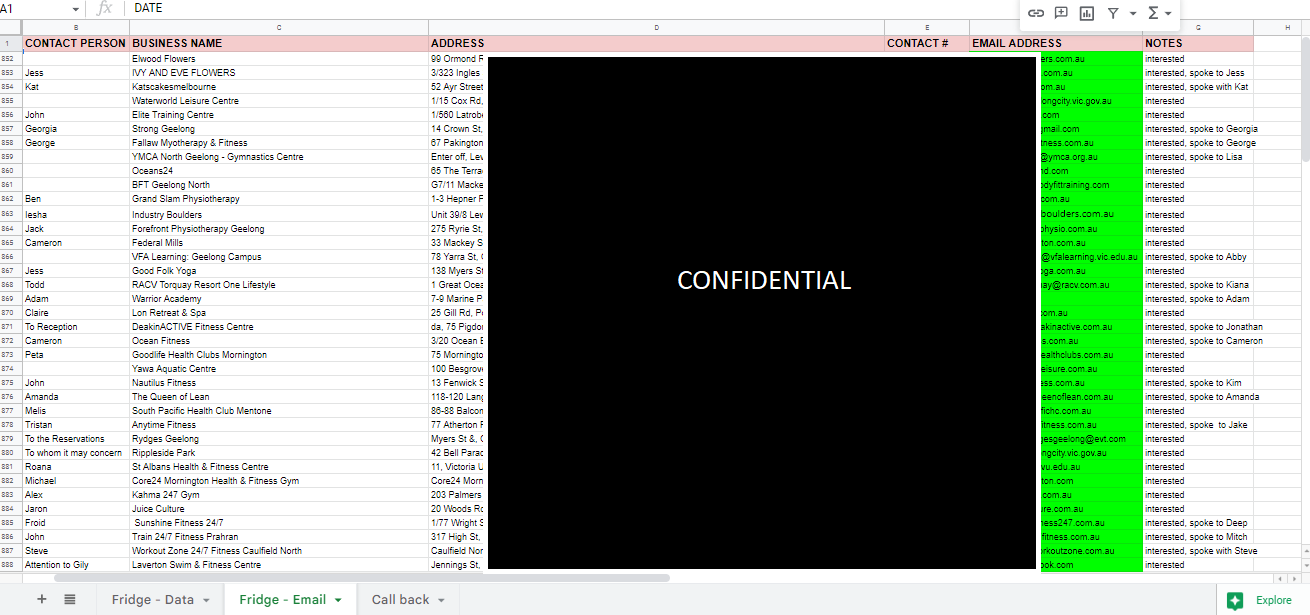Viewport: 1310px width, 615px height.
Task: Select the EMAIL ADDRESS header cell
Action: click(x=1056, y=44)
